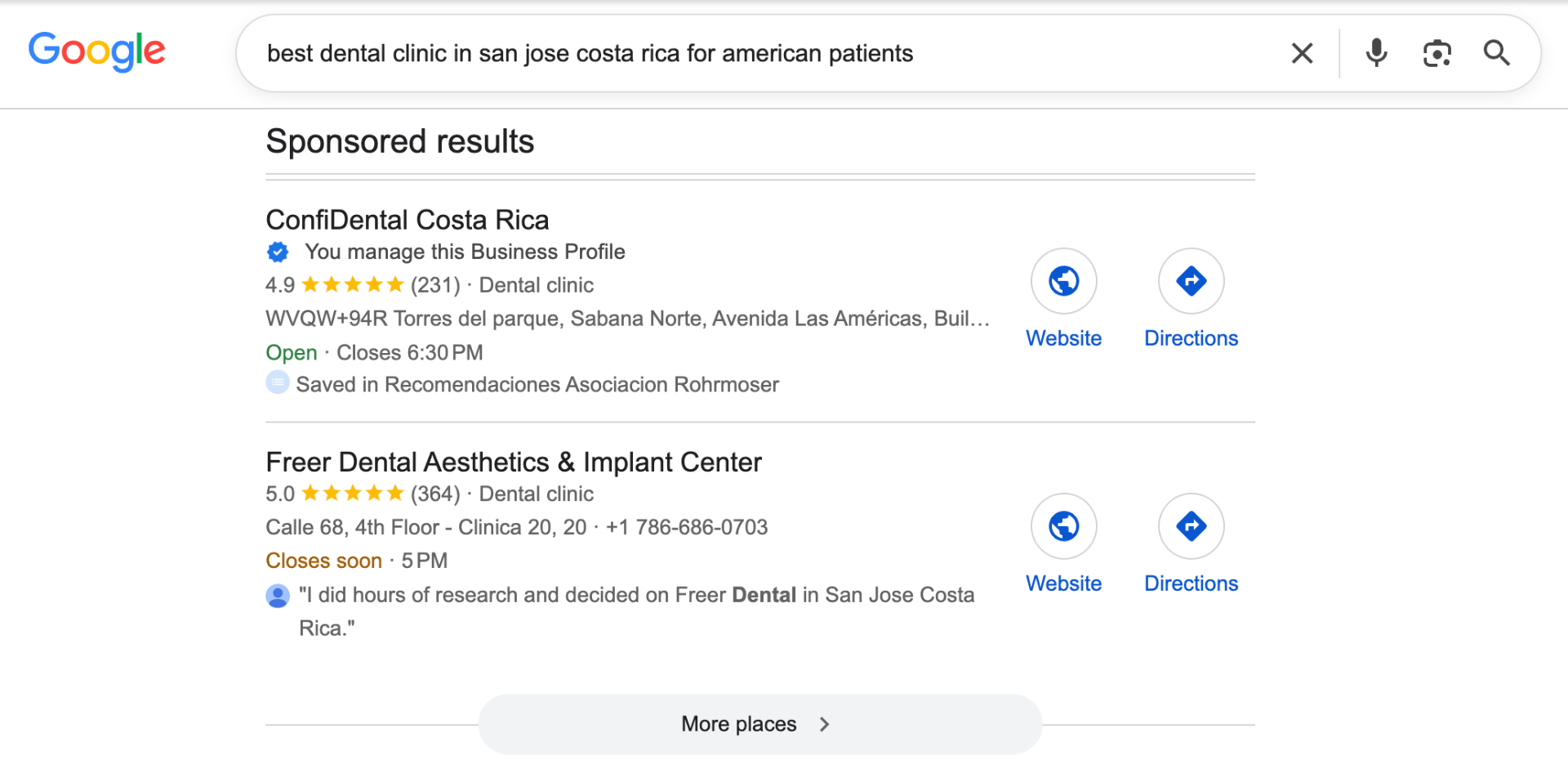
Task: Click Website label under ConfiDental listing
Action: click(x=1063, y=338)
